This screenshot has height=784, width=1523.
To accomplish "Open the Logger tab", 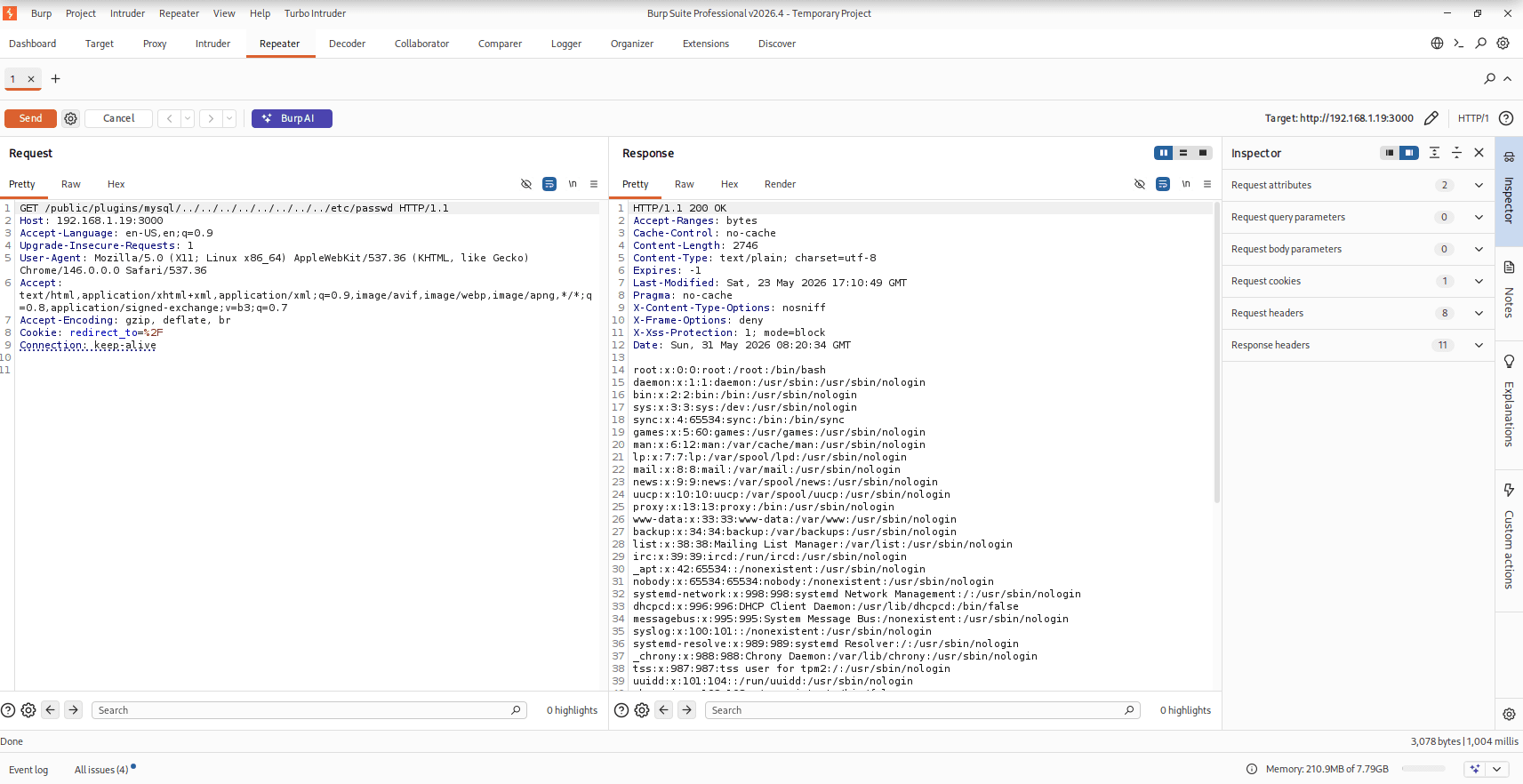I will tap(566, 44).
